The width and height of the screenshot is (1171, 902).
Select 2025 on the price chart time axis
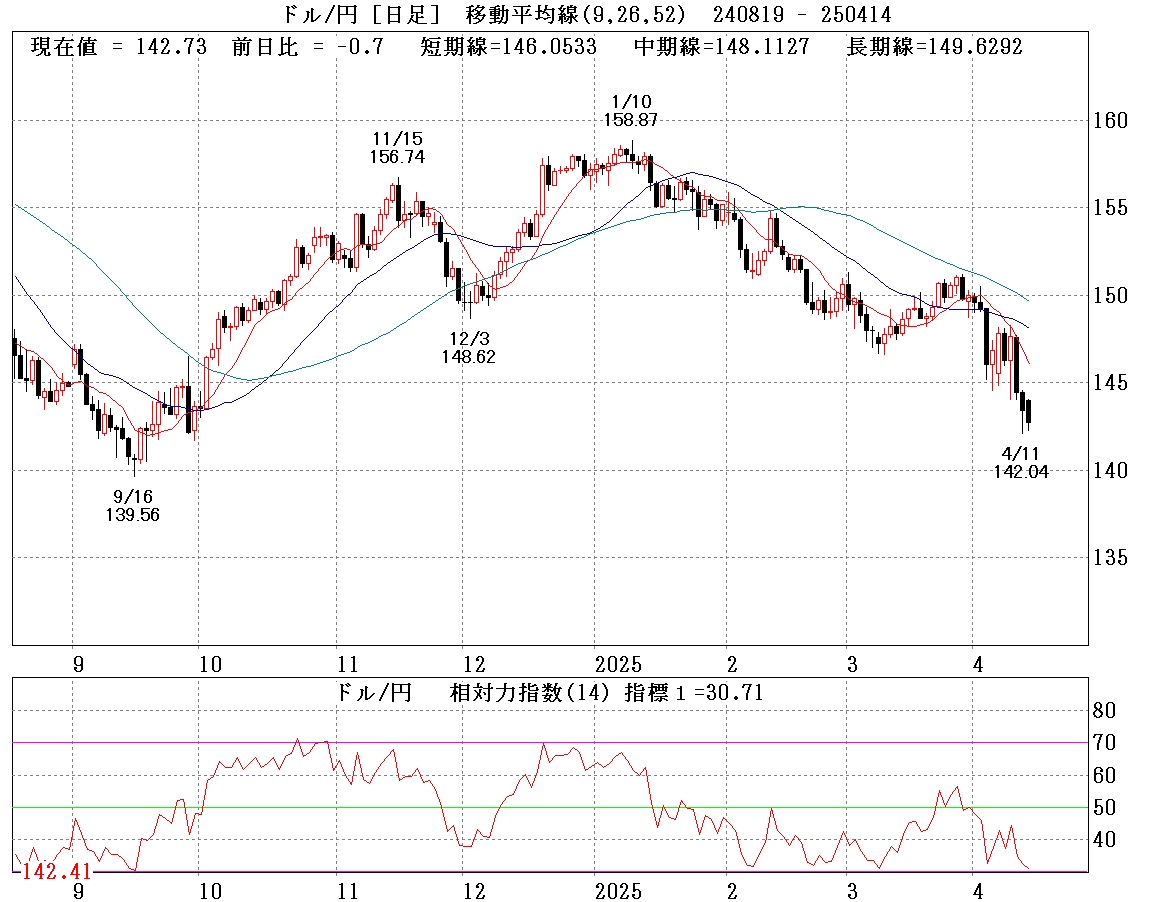(617, 664)
